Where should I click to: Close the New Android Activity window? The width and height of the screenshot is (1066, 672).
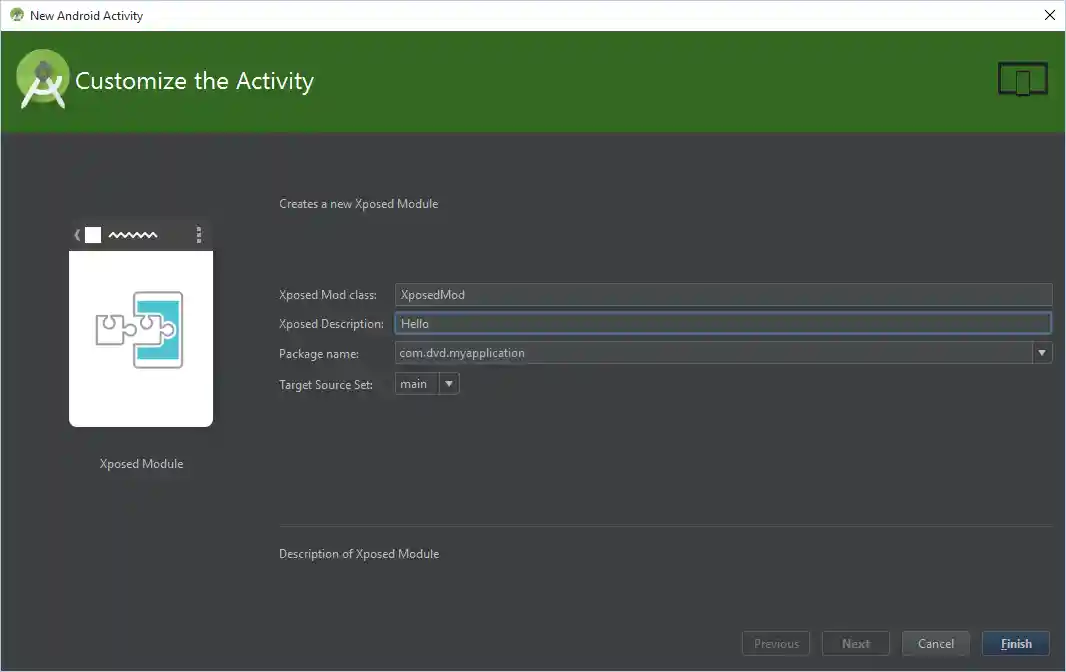1049,15
